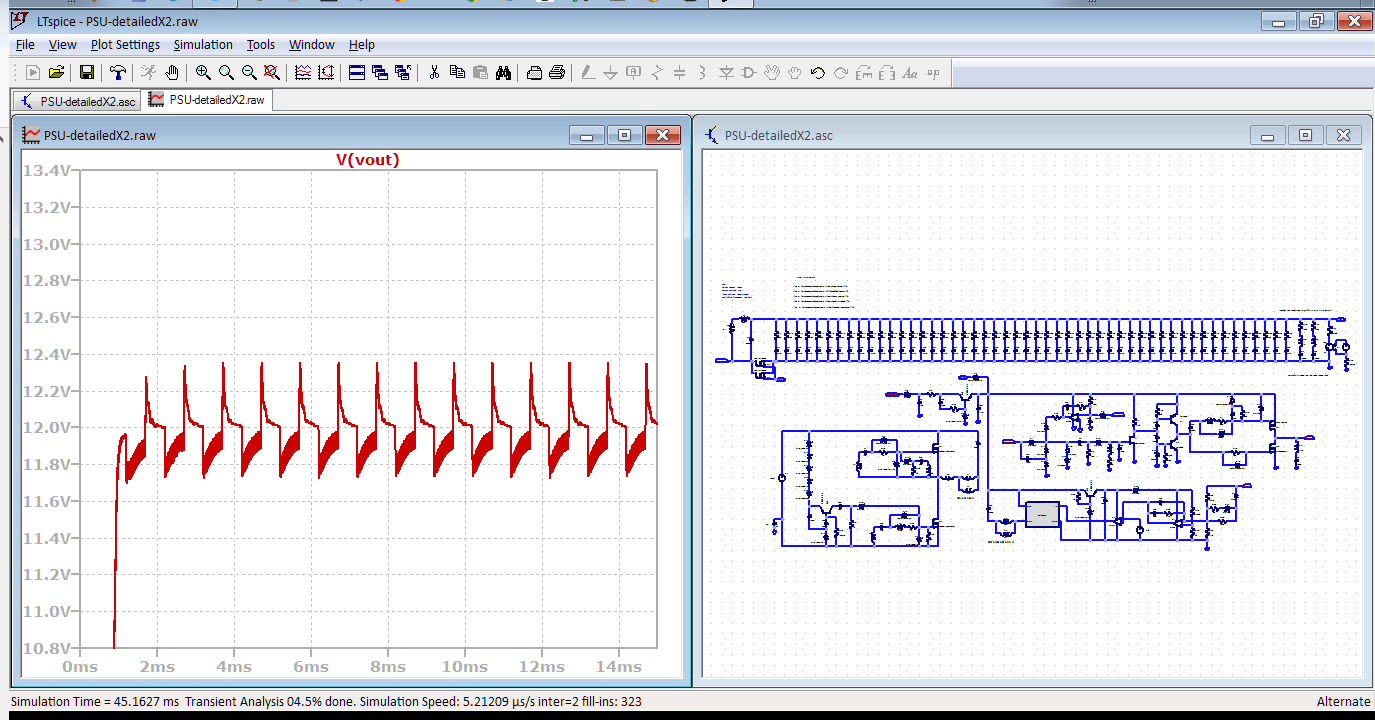Close the PSU-detailedX2.raw plot window
The image size is (1375, 720).
point(663,135)
